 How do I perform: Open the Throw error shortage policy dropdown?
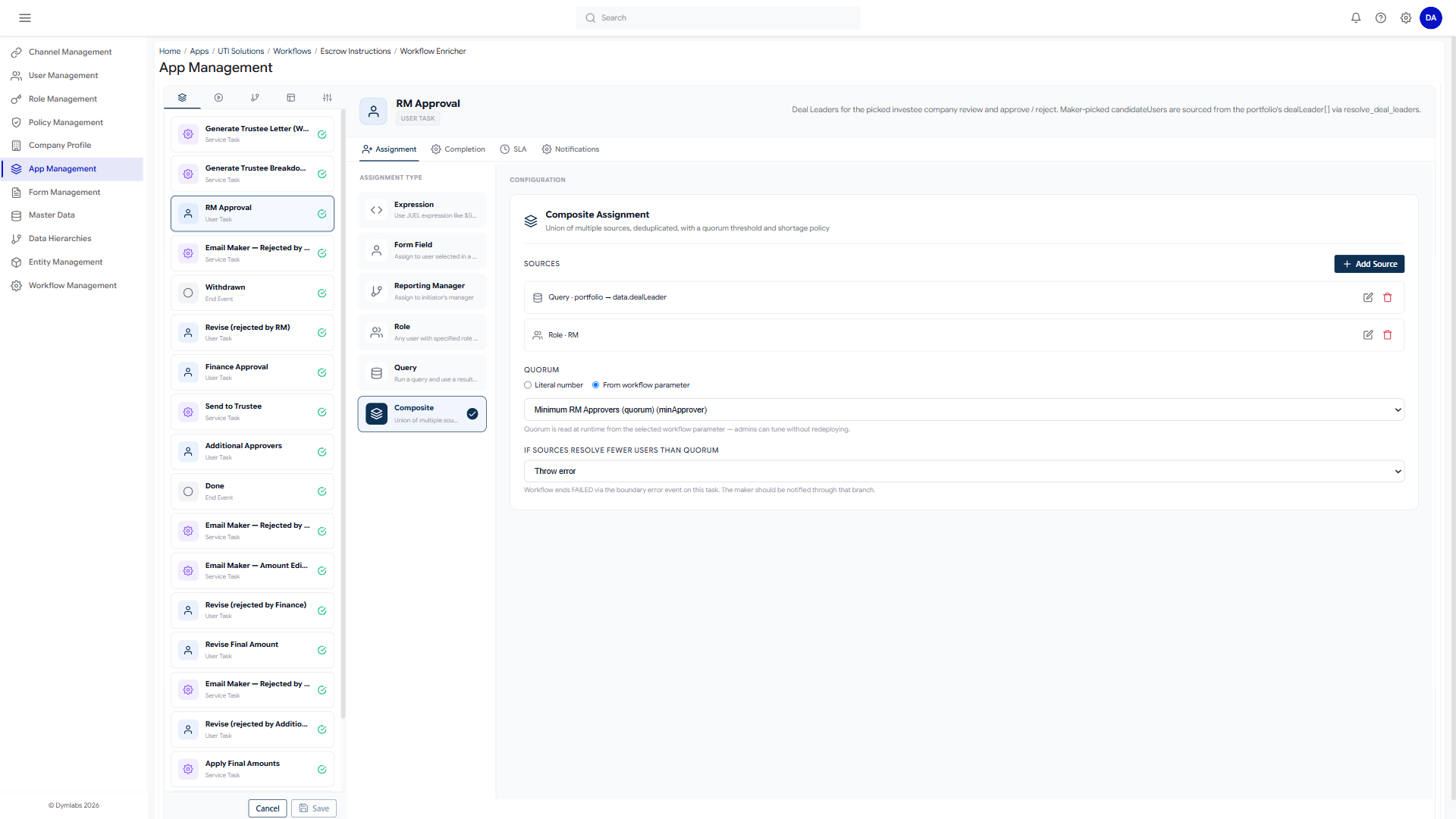(964, 471)
